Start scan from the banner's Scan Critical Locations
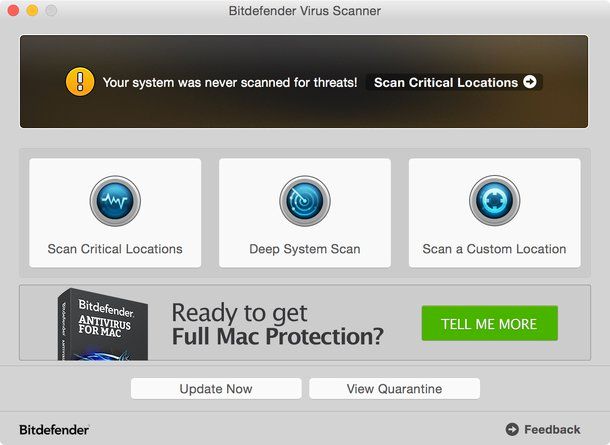 click(x=454, y=82)
